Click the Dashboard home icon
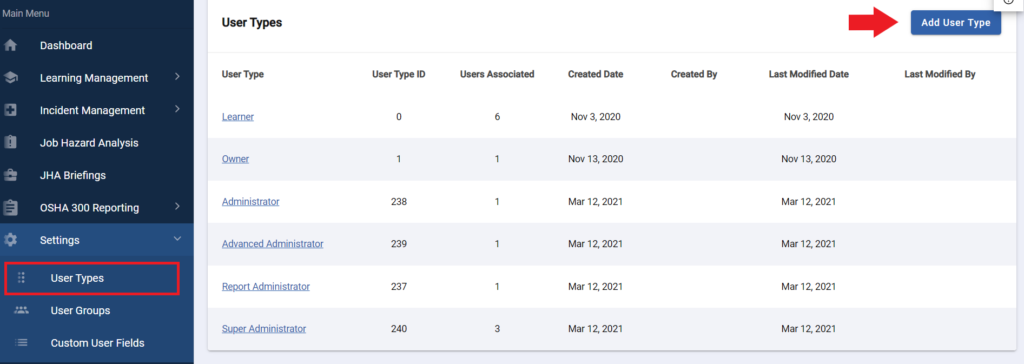Viewport: 1024px width, 364px height. click(10, 46)
